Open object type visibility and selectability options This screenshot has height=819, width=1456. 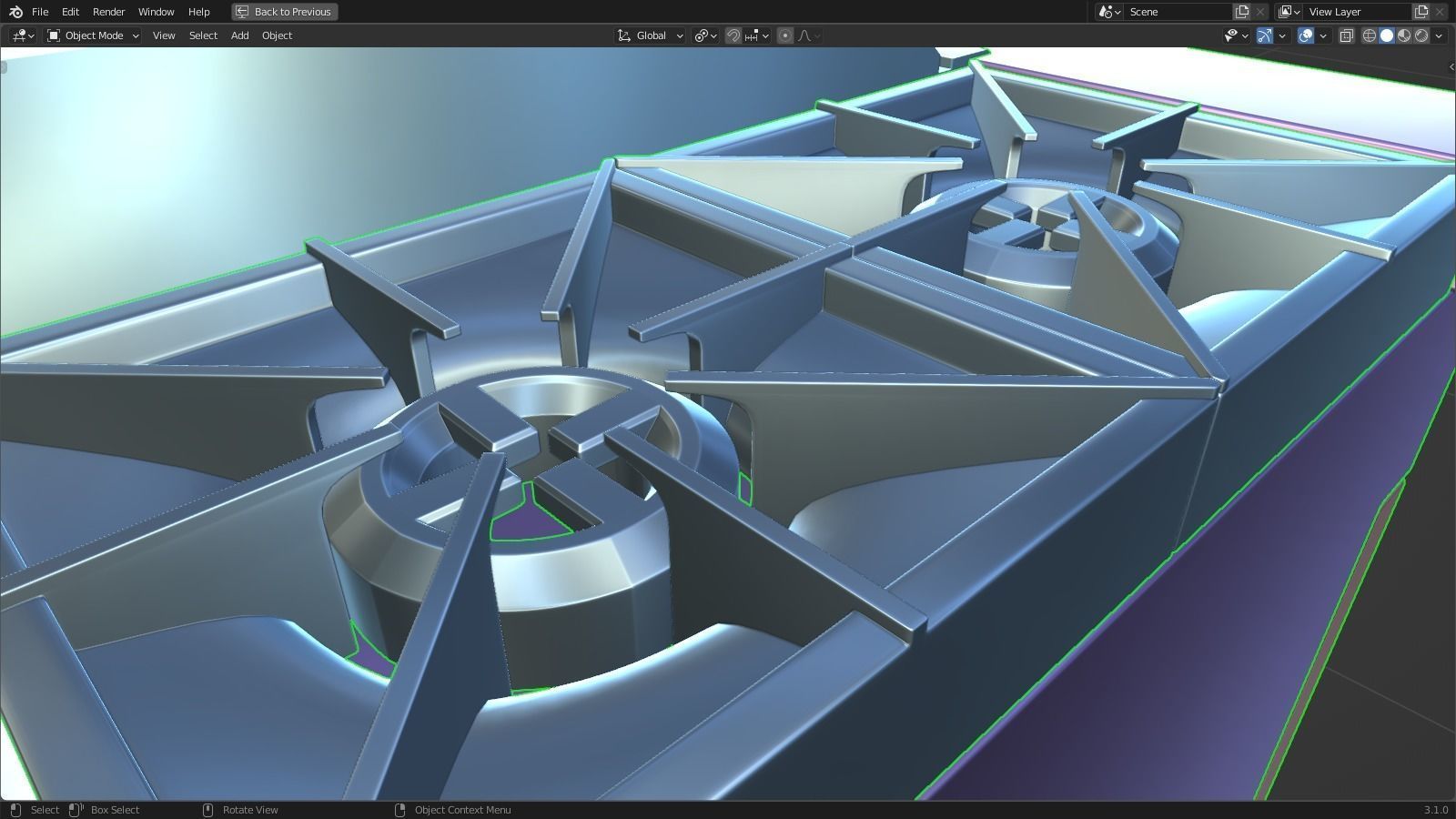point(1236,35)
